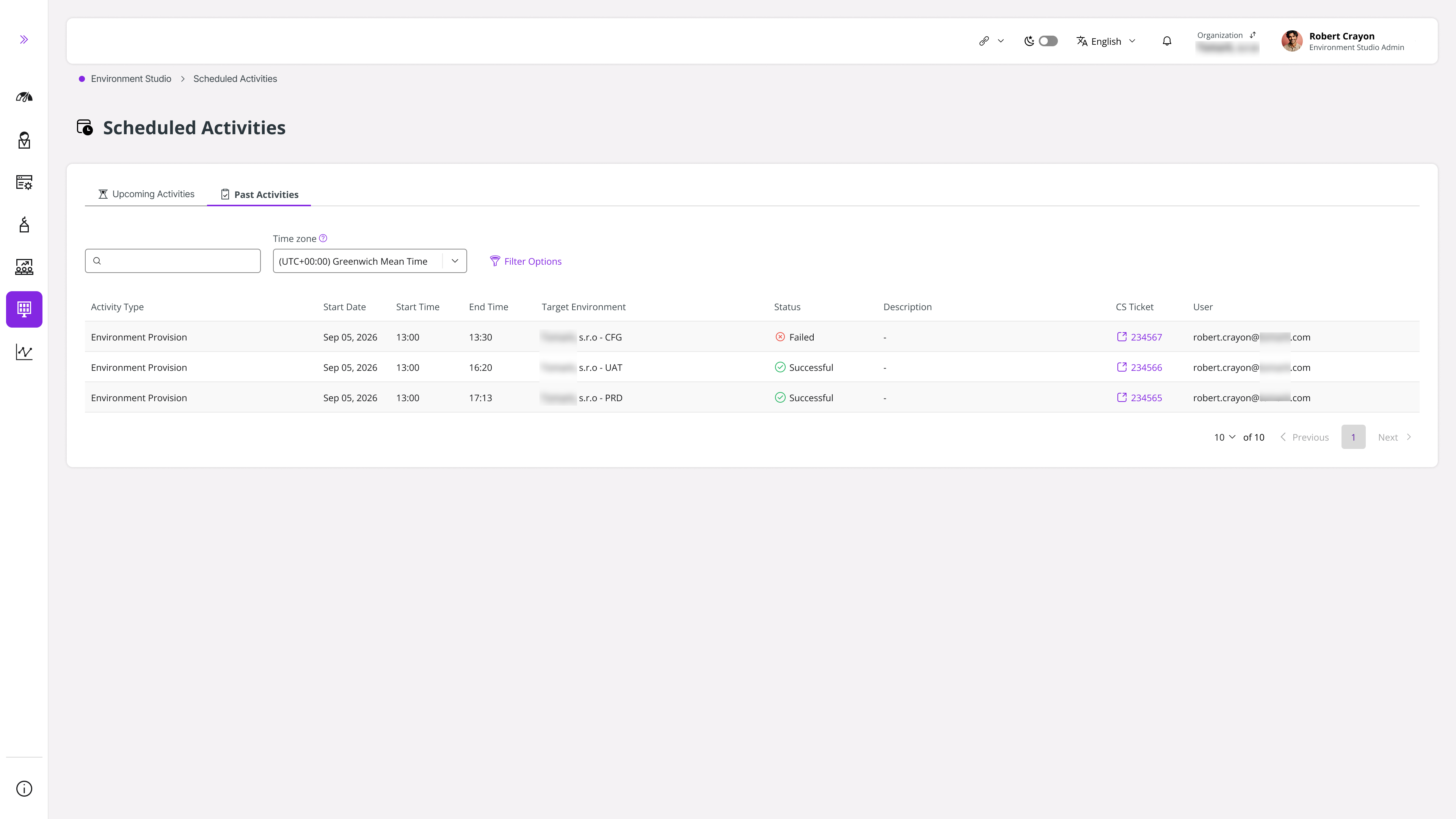Open the badge sidebar icon
Image resolution: width=1456 pixels, height=819 pixels.
24,140
